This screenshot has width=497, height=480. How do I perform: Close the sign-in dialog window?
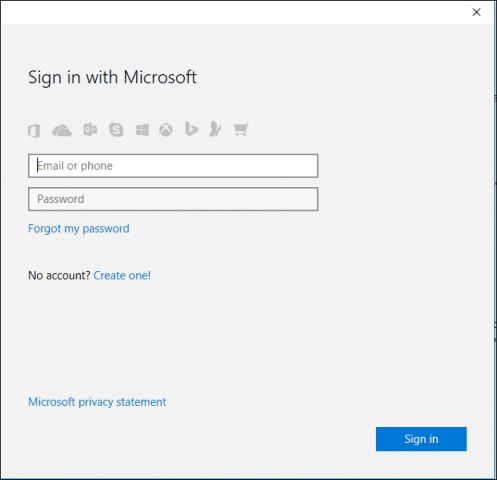tap(476, 12)
